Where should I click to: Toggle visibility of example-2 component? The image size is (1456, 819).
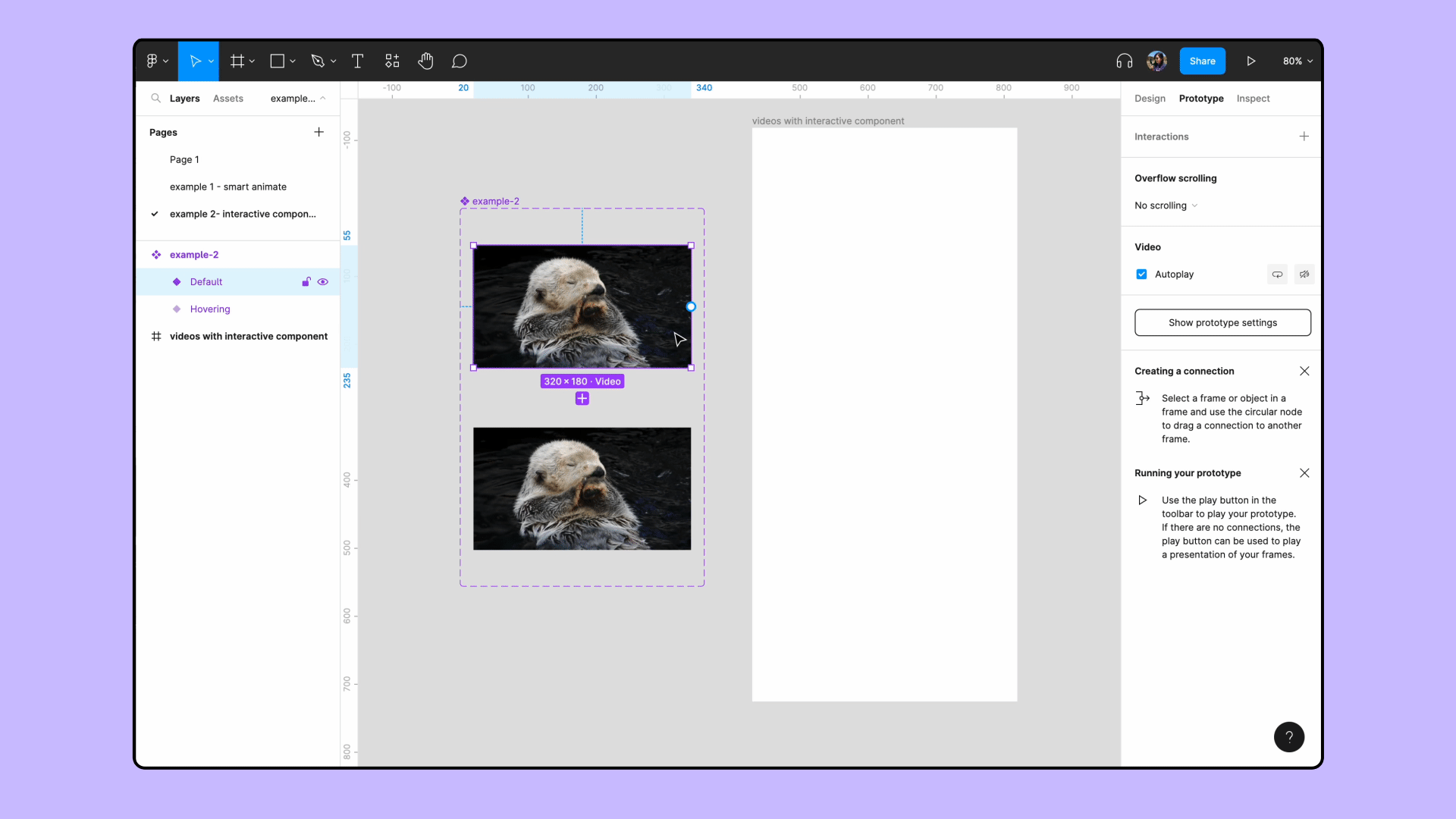(x=323, y=254)
